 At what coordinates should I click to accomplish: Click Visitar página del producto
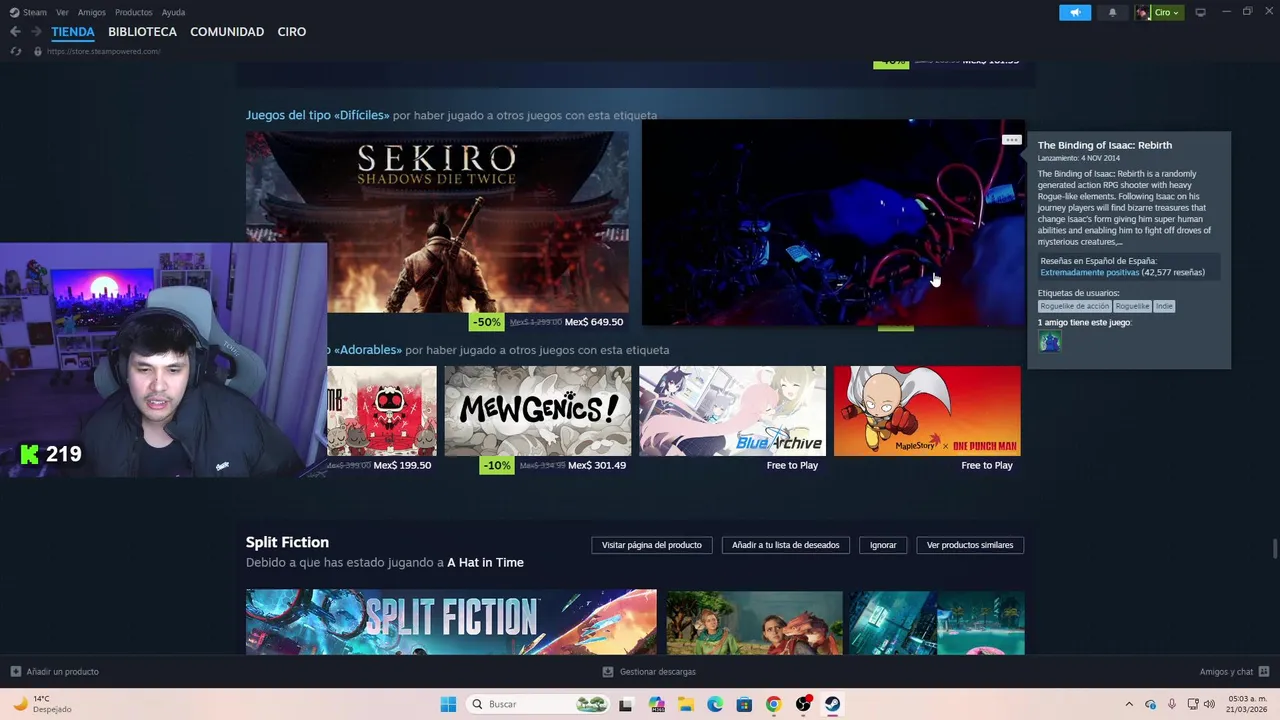point(652,545)
